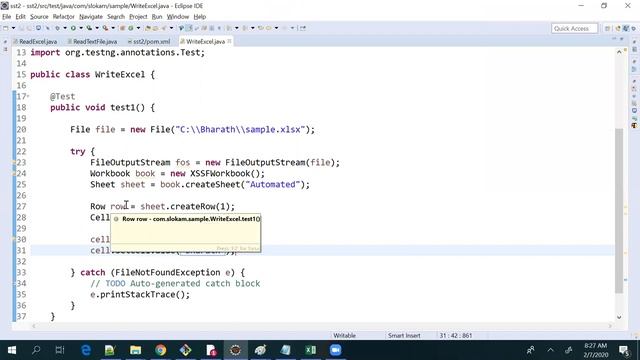Open the Run menu

click(157, 17)
